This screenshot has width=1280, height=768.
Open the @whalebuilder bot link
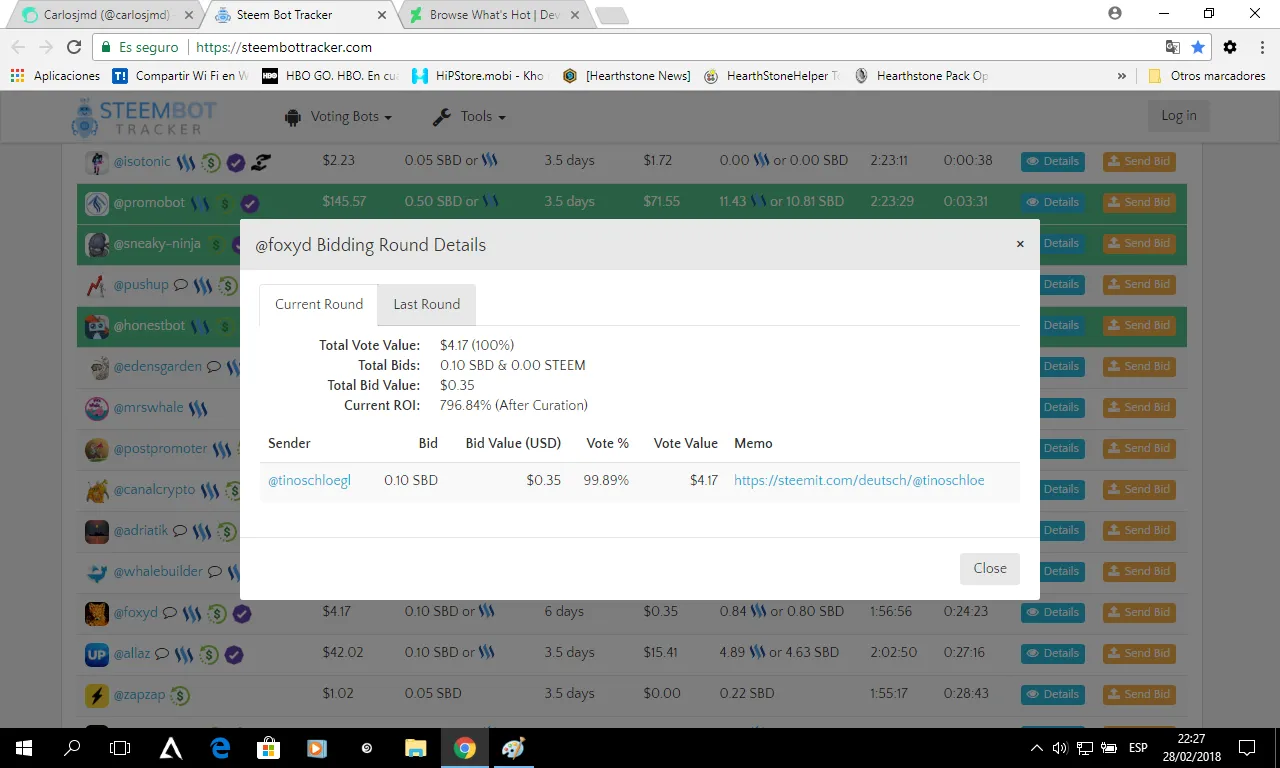158,571
